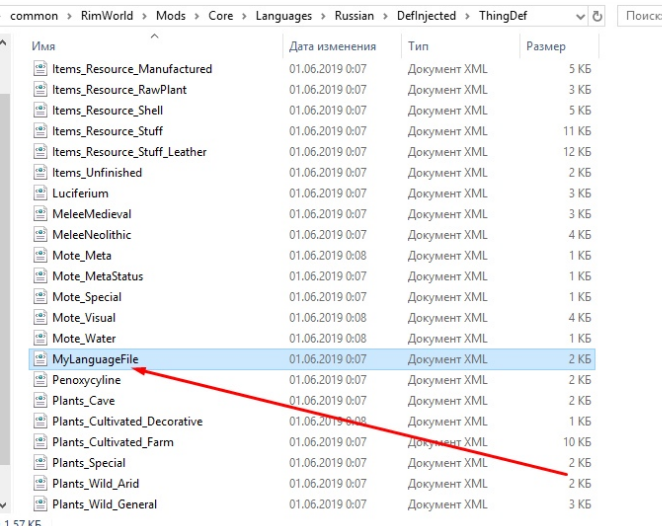Click the ThingDef breadcrumb segment
The height and width of the screenshot is (526, 662).
coord(503,16)
